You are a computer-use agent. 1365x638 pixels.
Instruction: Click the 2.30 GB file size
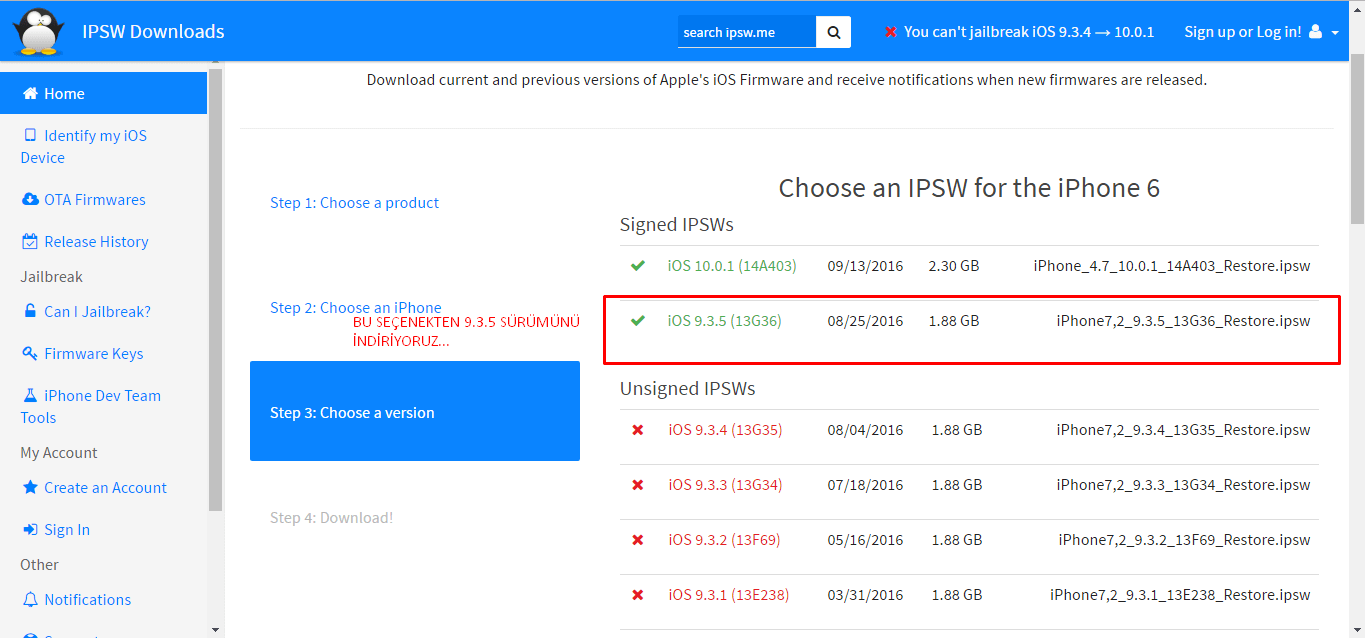tap(954, 266)
